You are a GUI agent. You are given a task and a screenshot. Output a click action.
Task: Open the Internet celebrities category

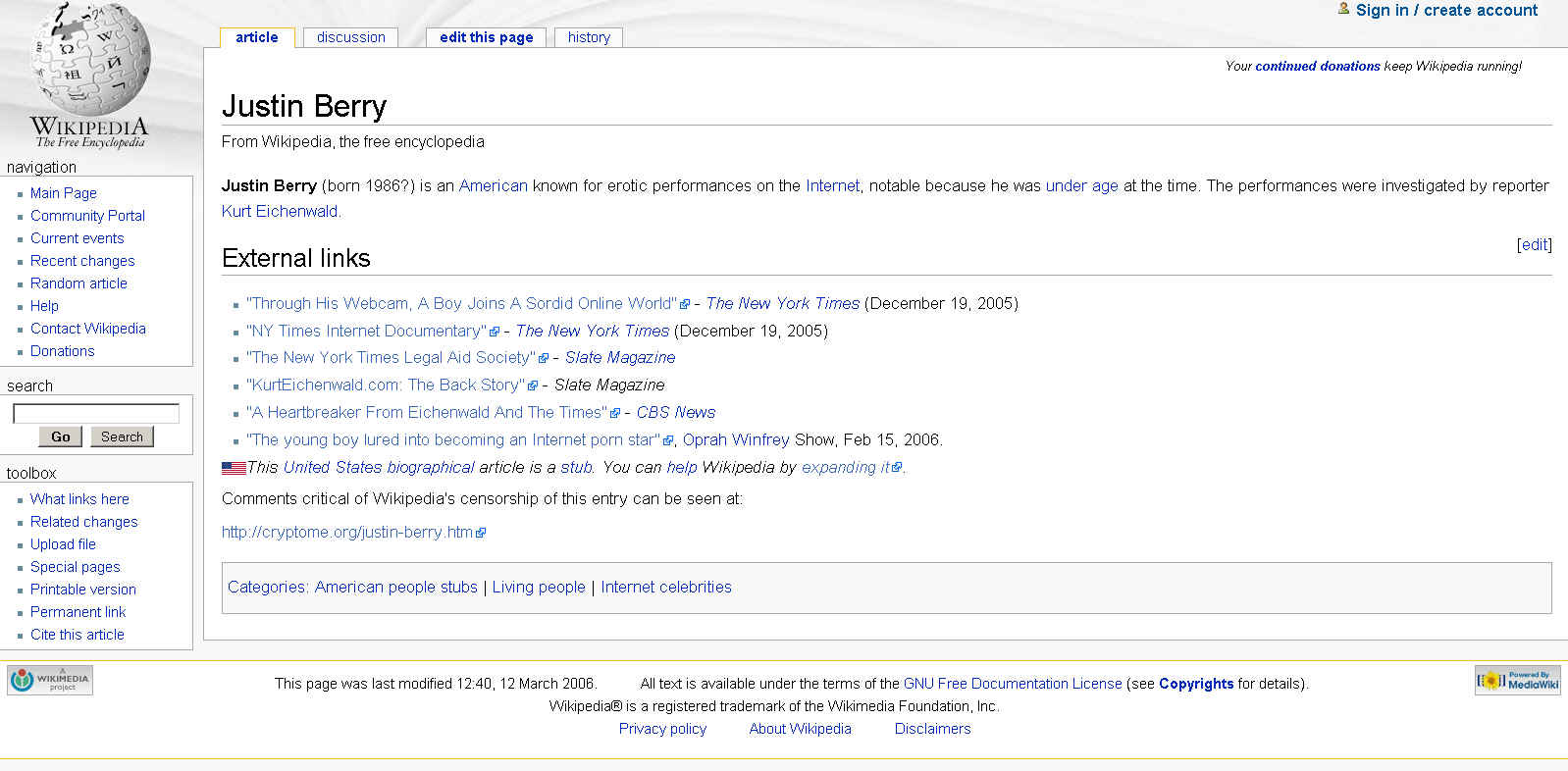(x=665, y=587)
